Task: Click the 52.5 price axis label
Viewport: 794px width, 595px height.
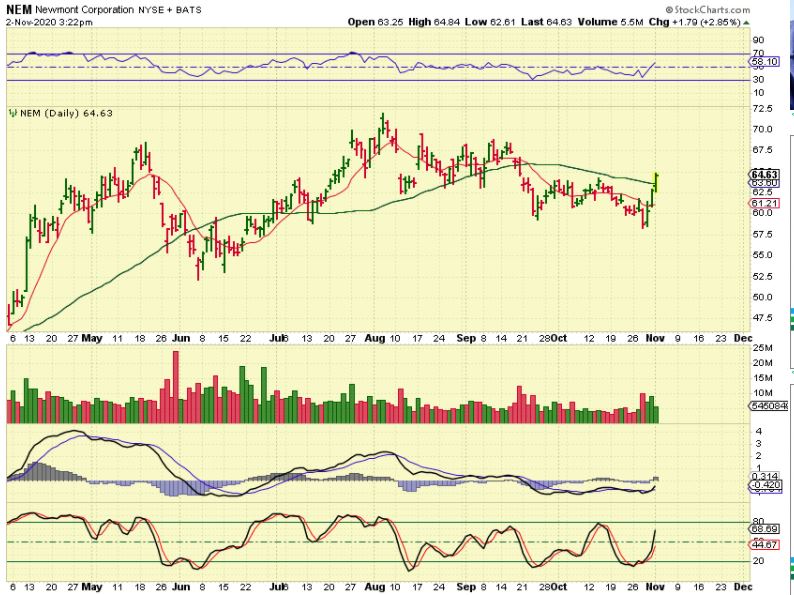Action: (x=763, y=276)
